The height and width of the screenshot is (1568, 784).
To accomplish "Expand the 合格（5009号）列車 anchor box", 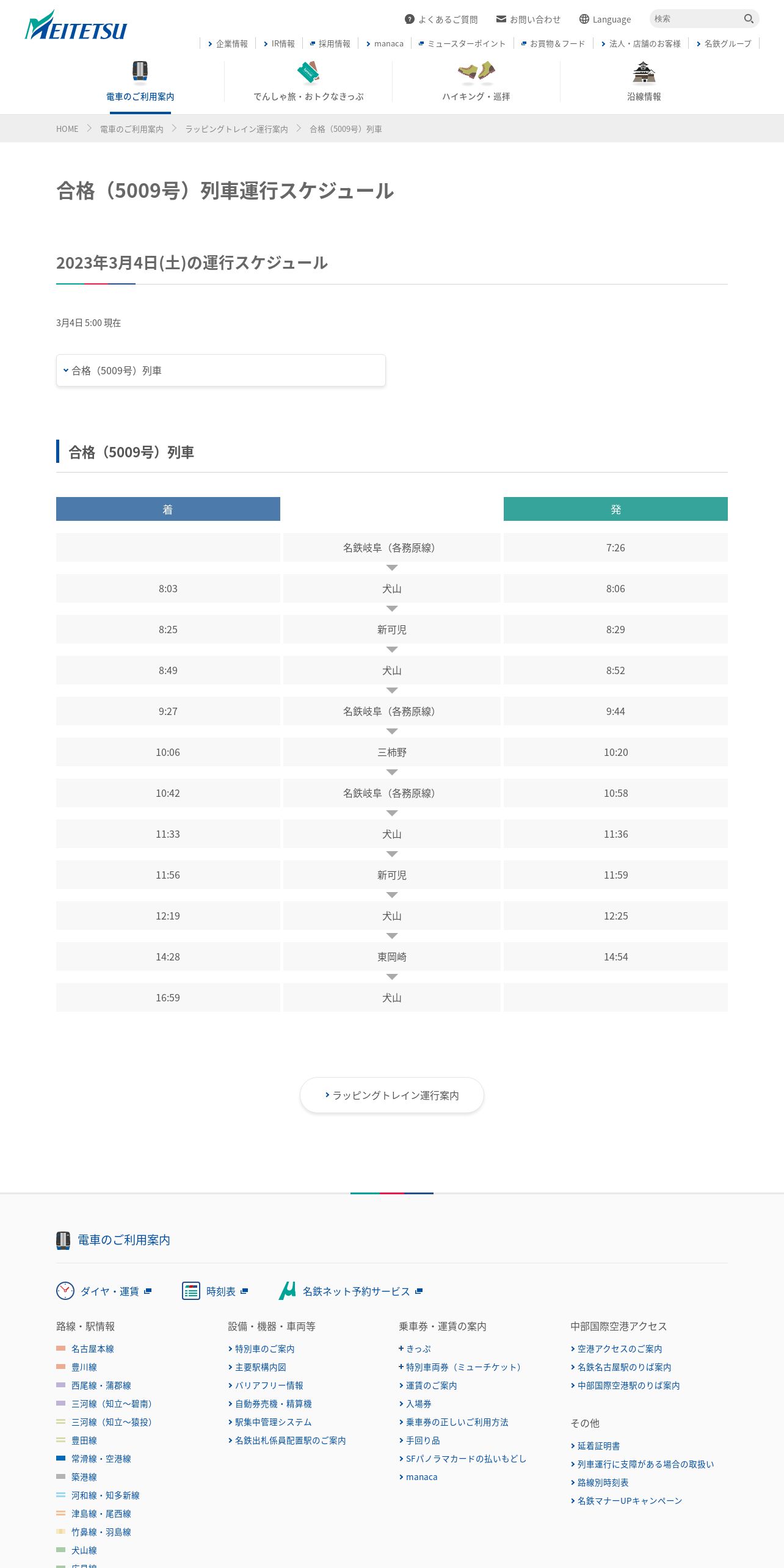I will point(220,370).
